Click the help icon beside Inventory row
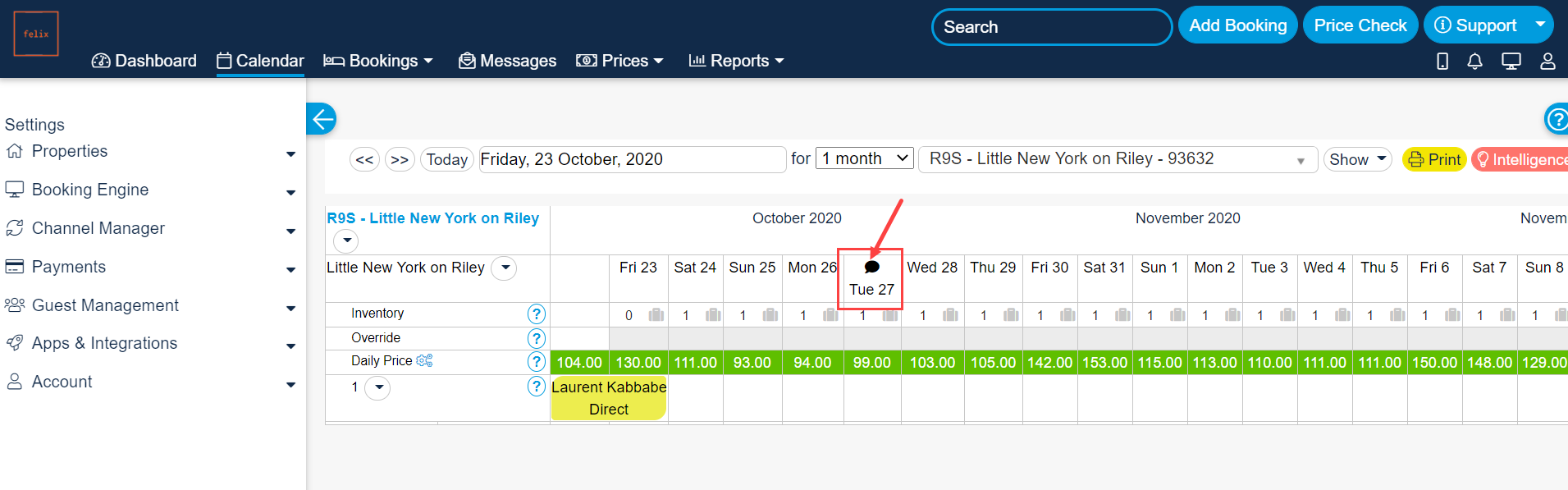The width and height of the screenshot is (1568, 490). [536, 314]
